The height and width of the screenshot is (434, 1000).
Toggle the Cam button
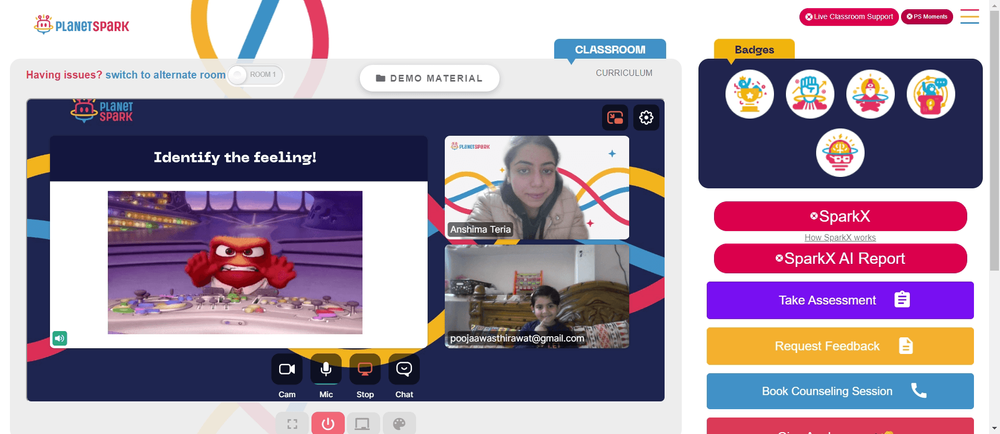(287, 369)
